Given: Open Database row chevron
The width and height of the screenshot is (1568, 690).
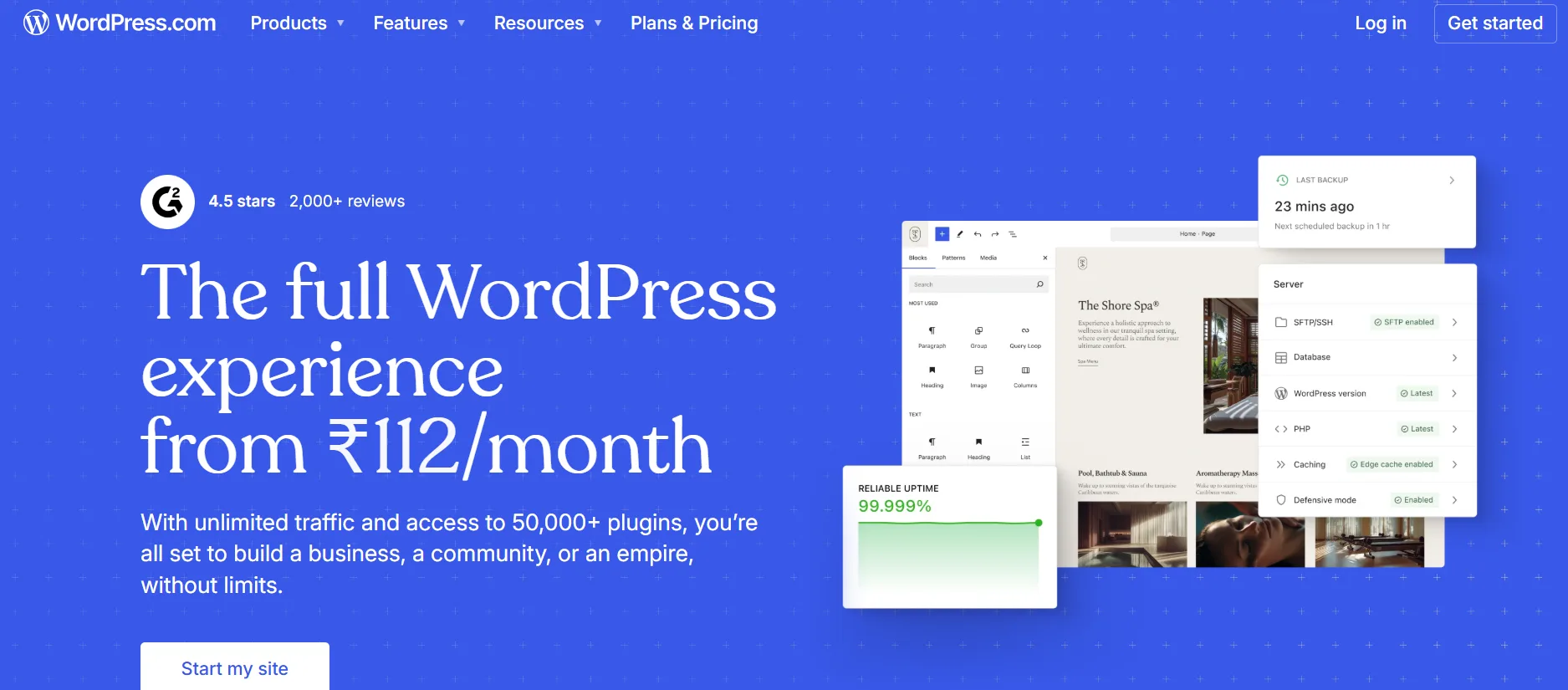Looking at the screenshot, I should point(1455,358).
